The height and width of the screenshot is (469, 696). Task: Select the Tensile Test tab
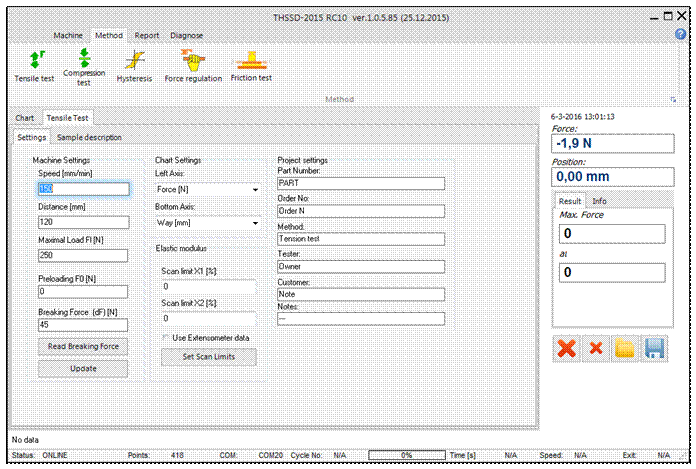pyautogui.click(x=67, y=118)
